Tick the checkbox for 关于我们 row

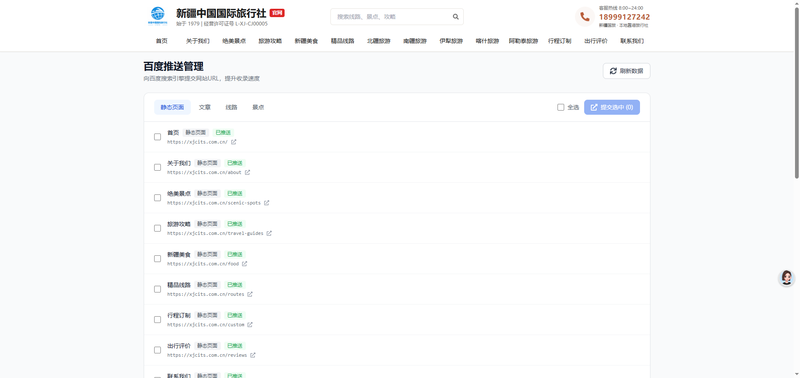point(158,167)
